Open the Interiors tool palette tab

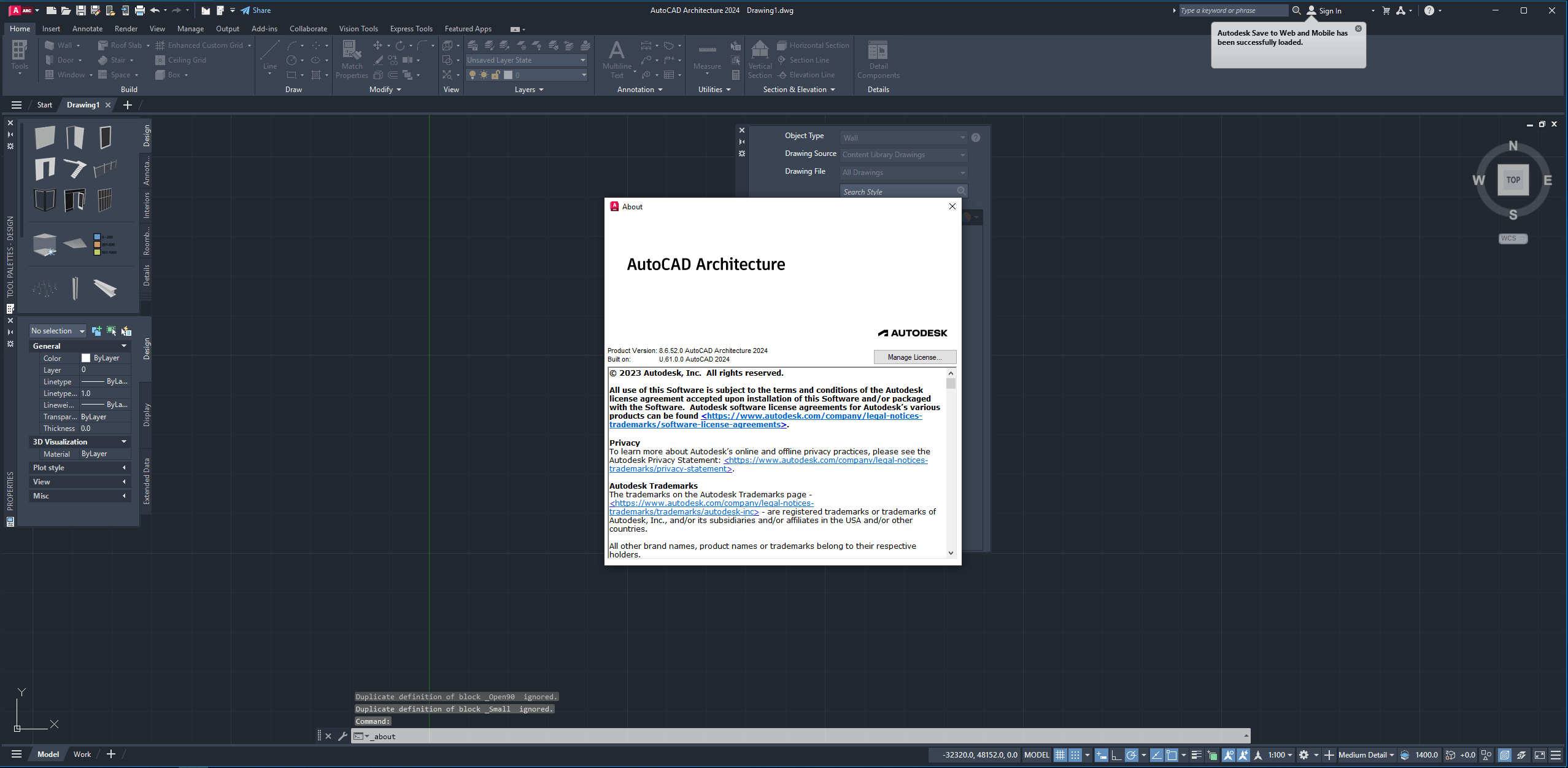click(147, 205)
